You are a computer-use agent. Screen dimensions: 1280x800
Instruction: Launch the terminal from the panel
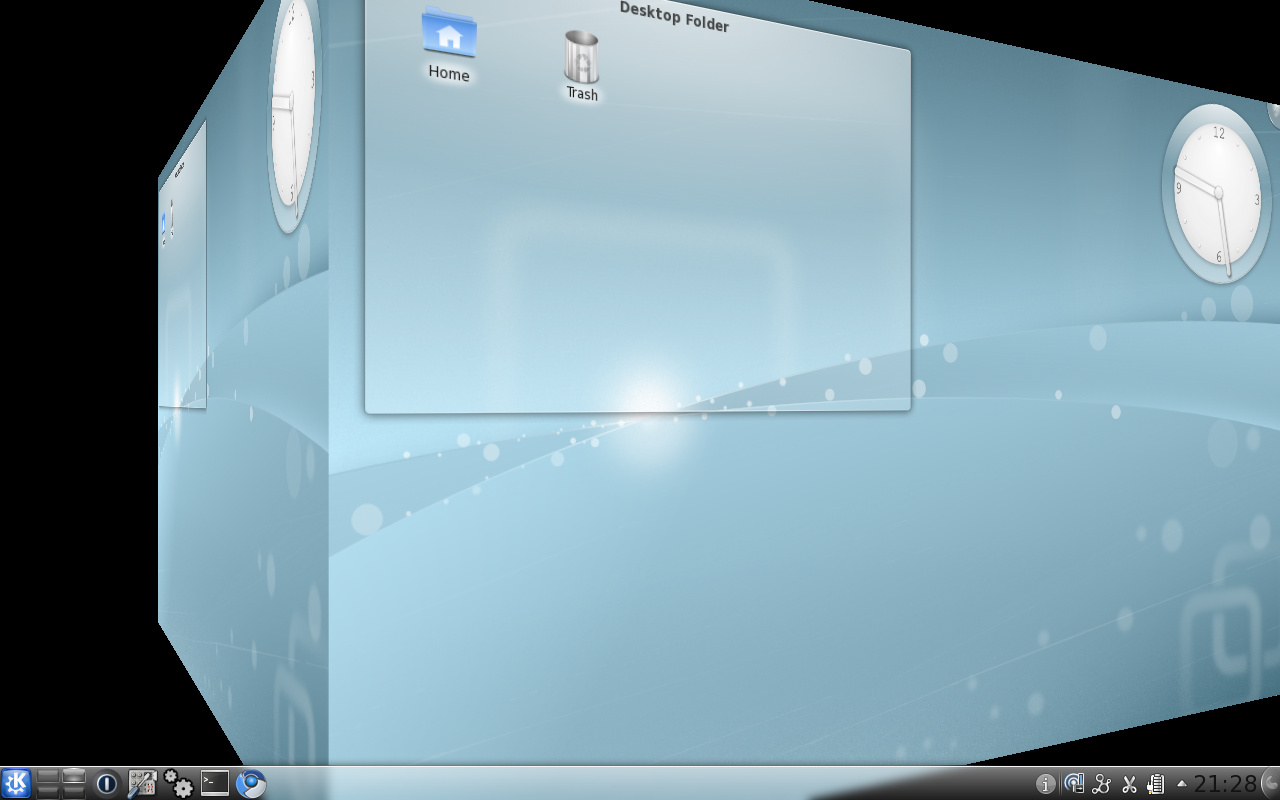click(215, 783)
